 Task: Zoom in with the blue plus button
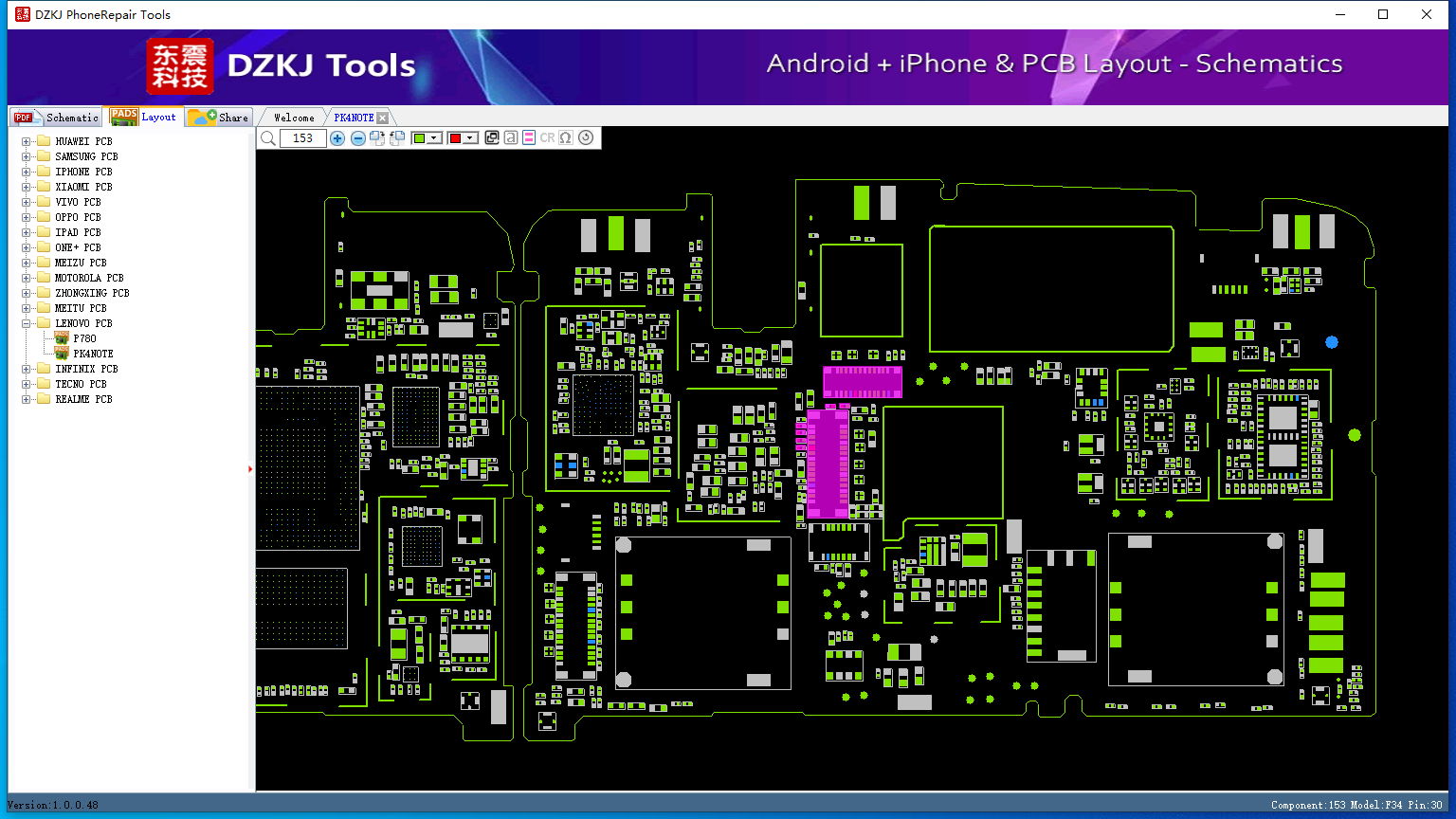click(337, 138)
